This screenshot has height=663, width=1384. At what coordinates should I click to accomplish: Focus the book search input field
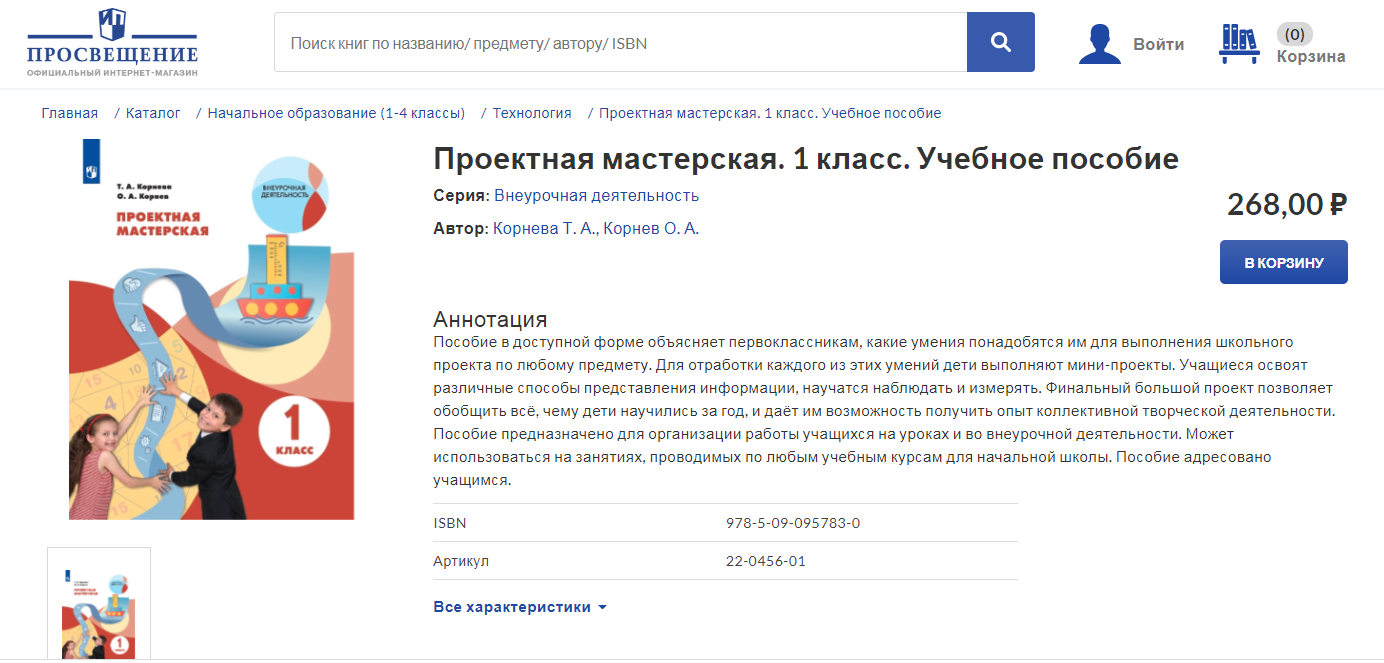click(620, 43)
